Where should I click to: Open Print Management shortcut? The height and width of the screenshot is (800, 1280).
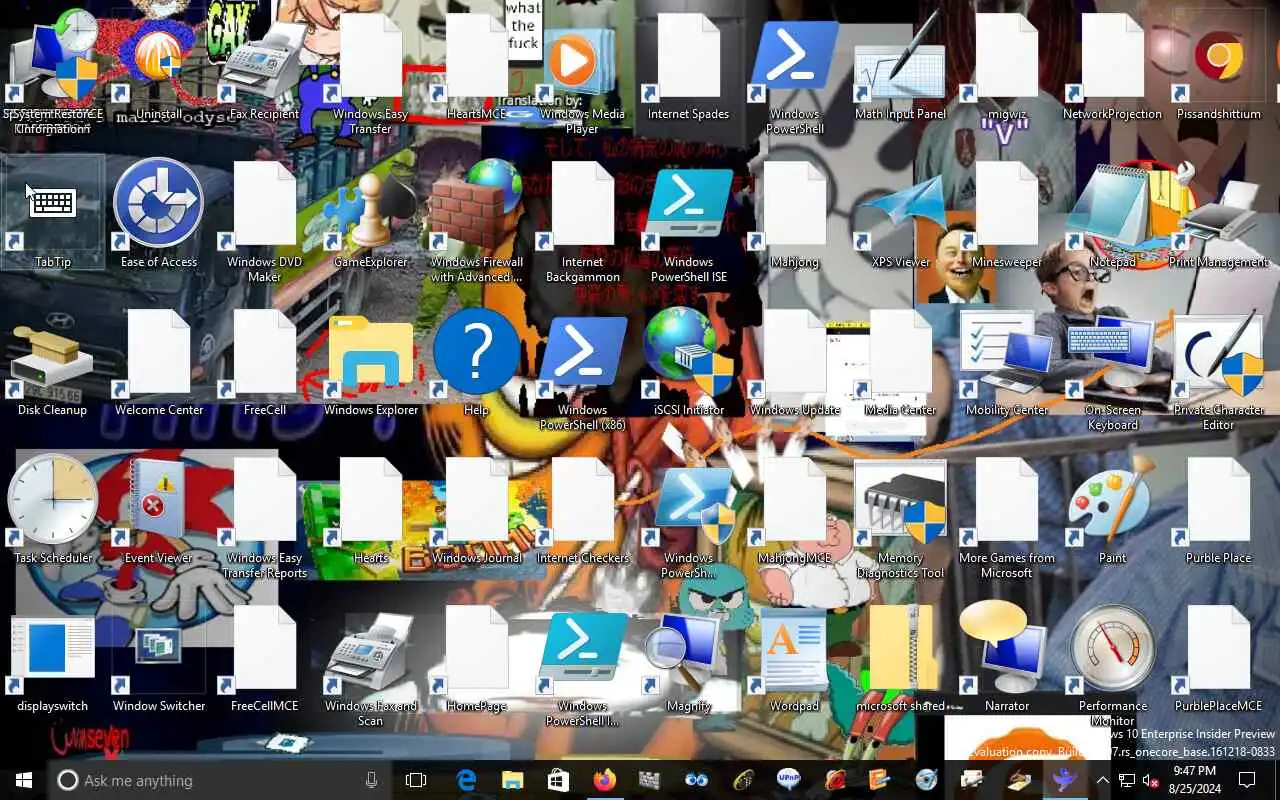[1218, 215]
